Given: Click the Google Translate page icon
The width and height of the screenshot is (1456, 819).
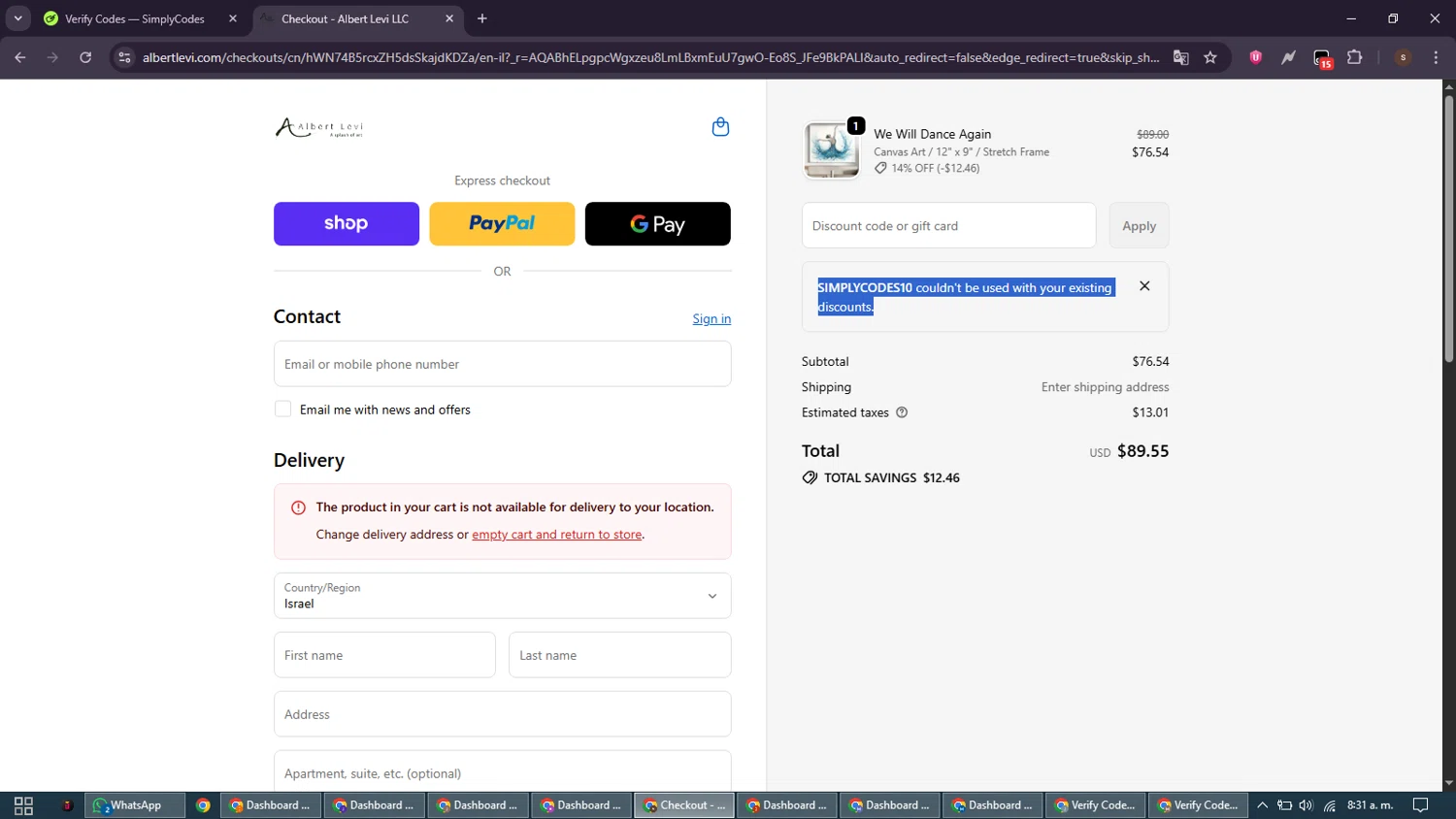Looking at the screenshot, I should (x=1181, y=57).
